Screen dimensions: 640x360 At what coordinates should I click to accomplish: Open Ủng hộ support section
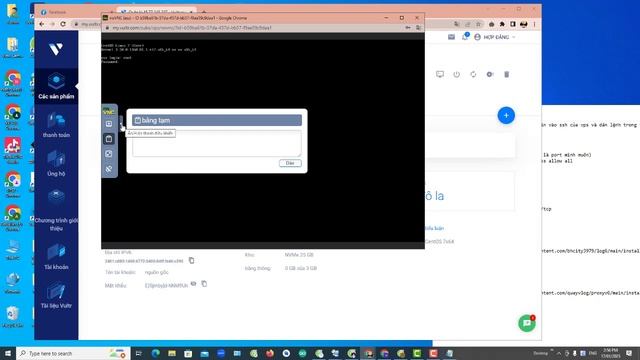pos(56,163)
